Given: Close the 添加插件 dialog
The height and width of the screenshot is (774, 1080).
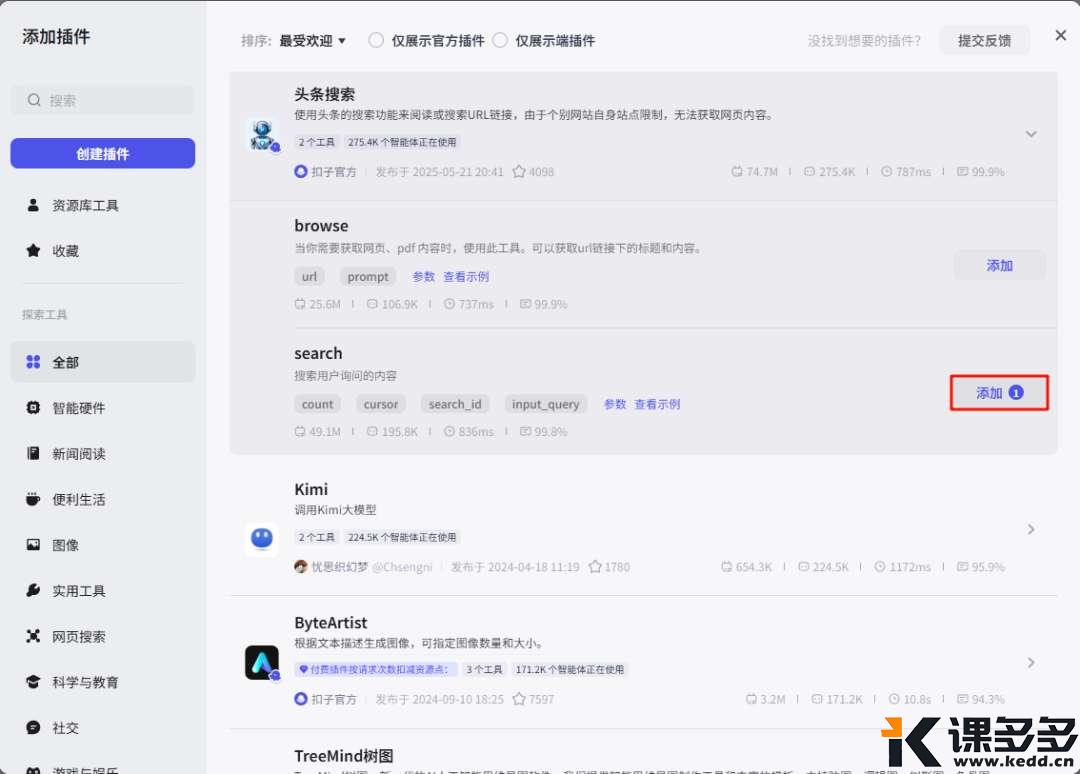Looking at the screenshot, I should 1061,35.
